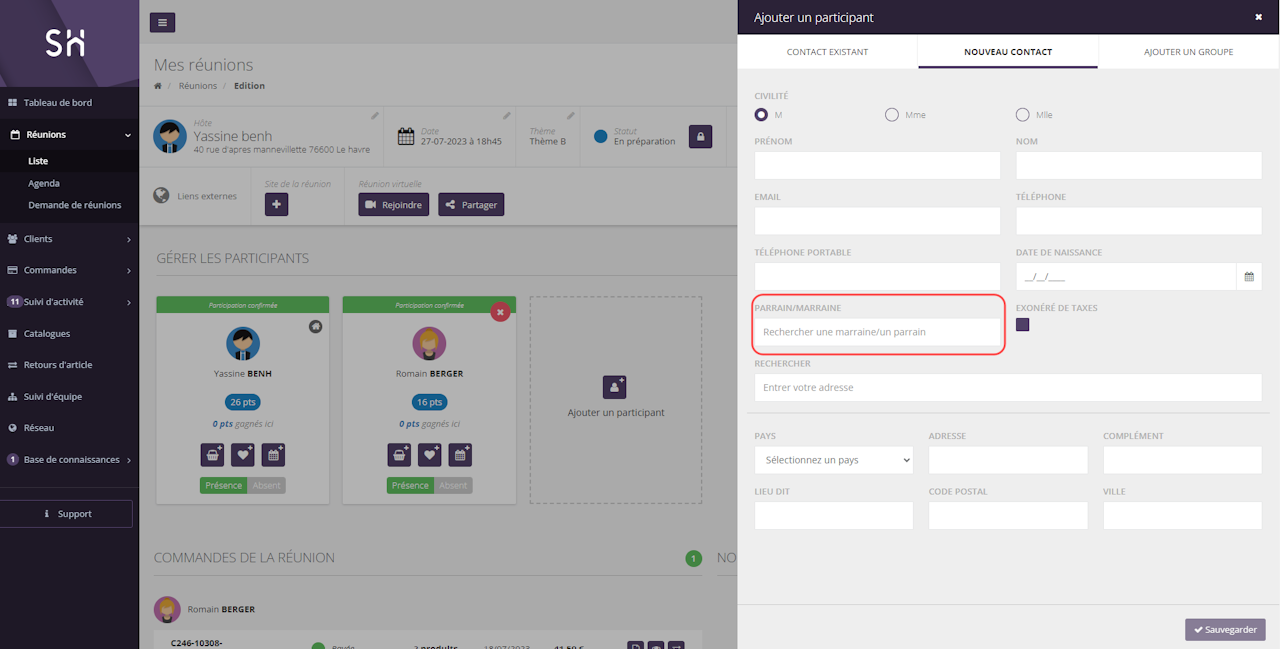Choose the Mlle civility option

tap(1022, 115)
